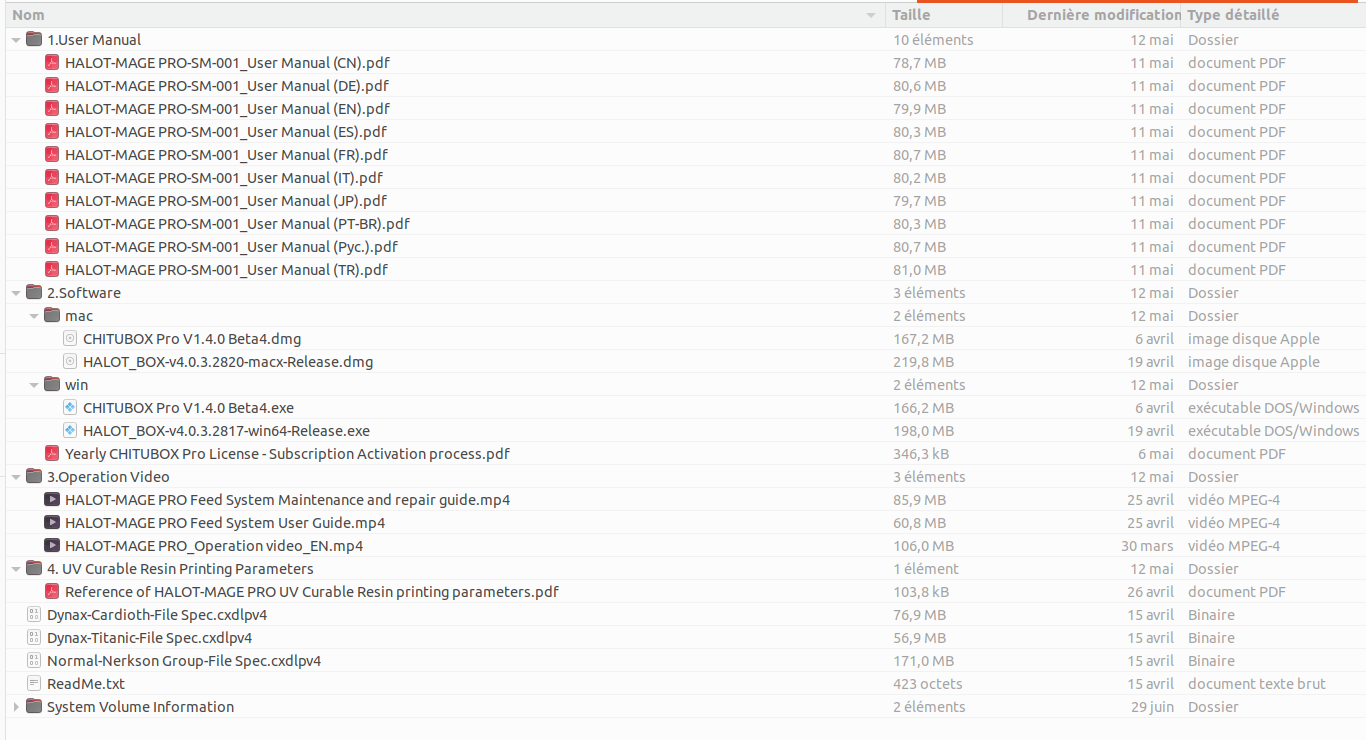
Task: Click the type label document texte brut
Action: click(x=1257, y=684)
